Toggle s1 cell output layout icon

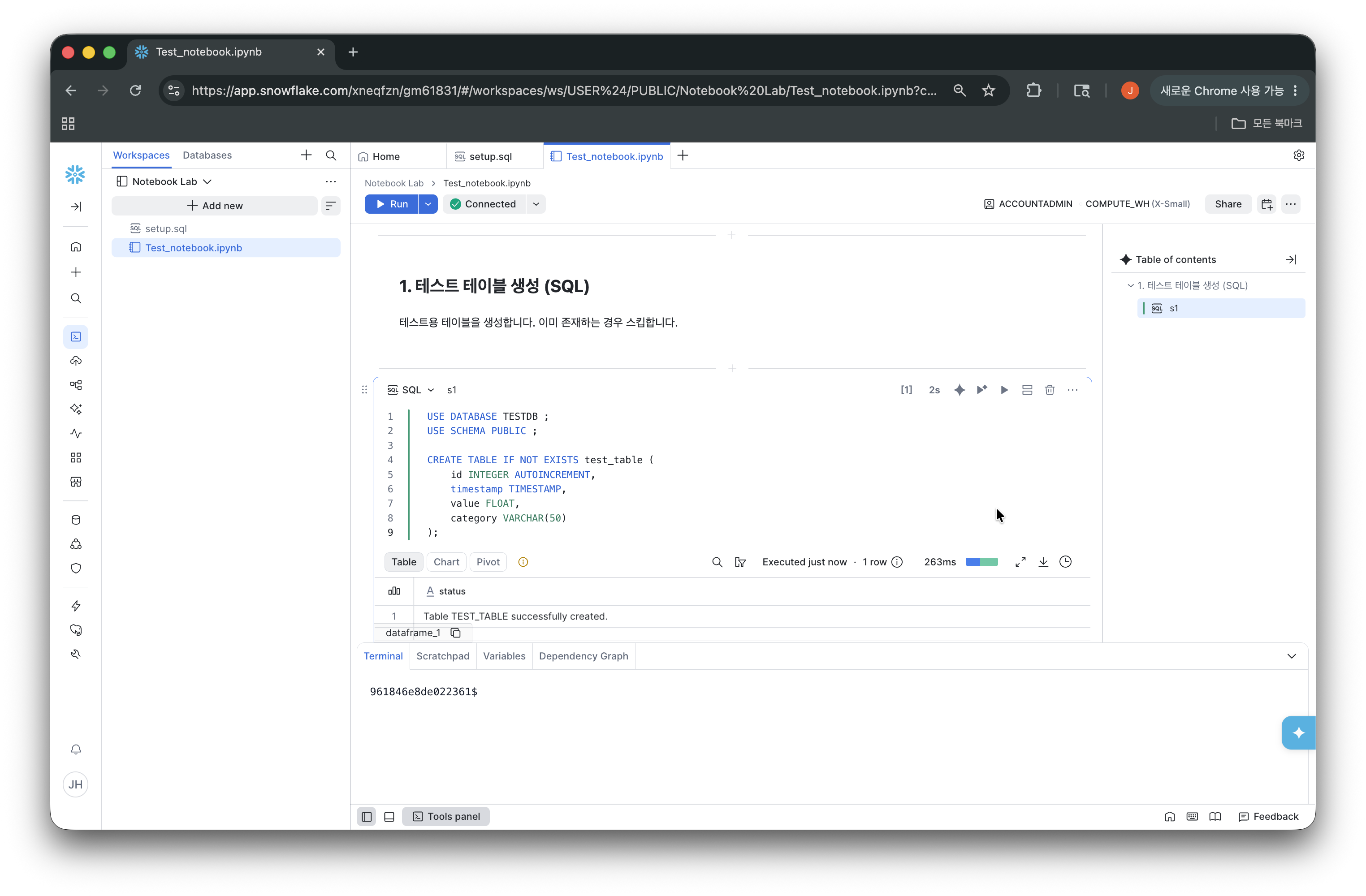point(1027,390)
